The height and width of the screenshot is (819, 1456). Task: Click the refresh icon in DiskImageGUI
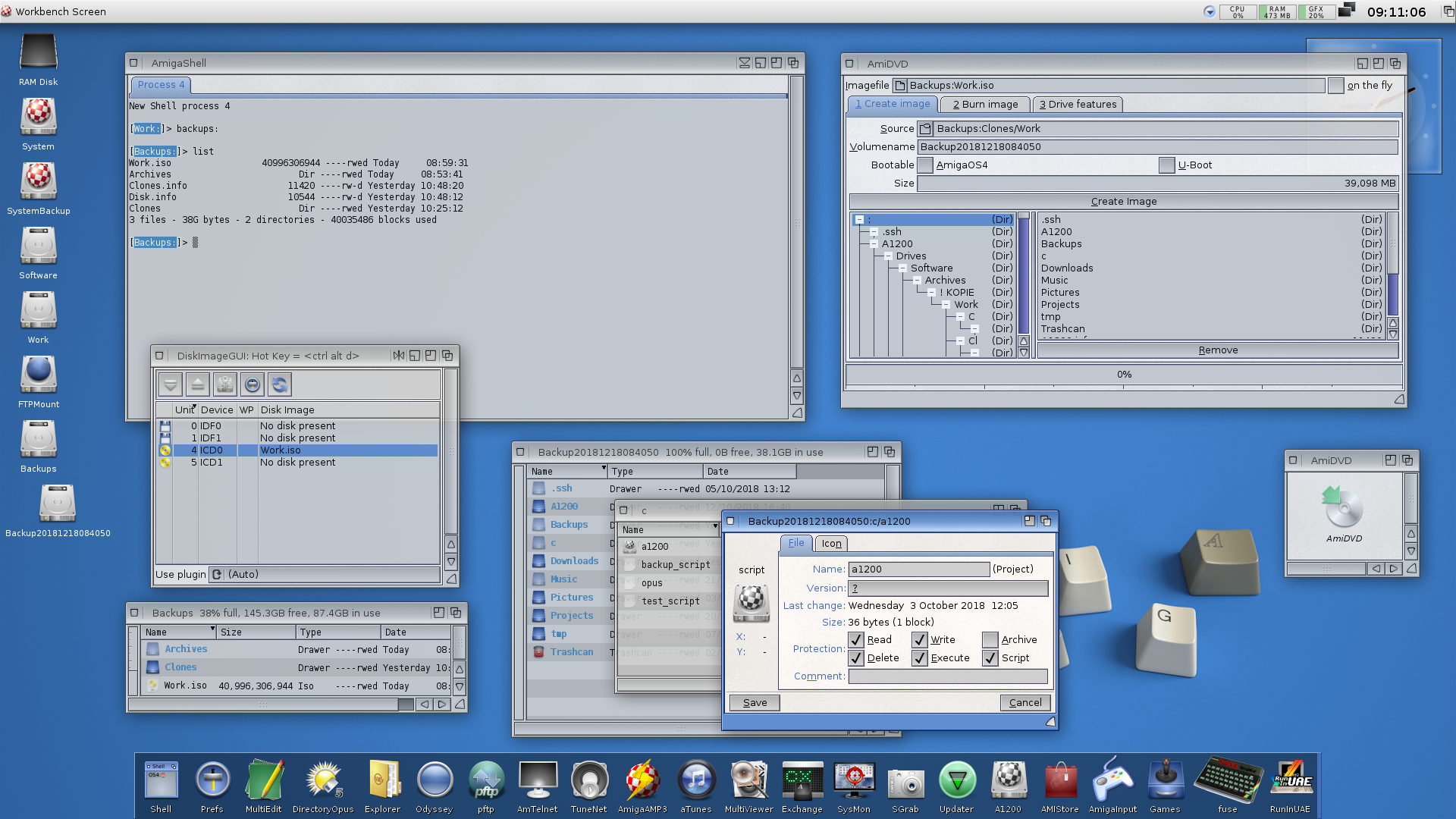coord(279,384)
